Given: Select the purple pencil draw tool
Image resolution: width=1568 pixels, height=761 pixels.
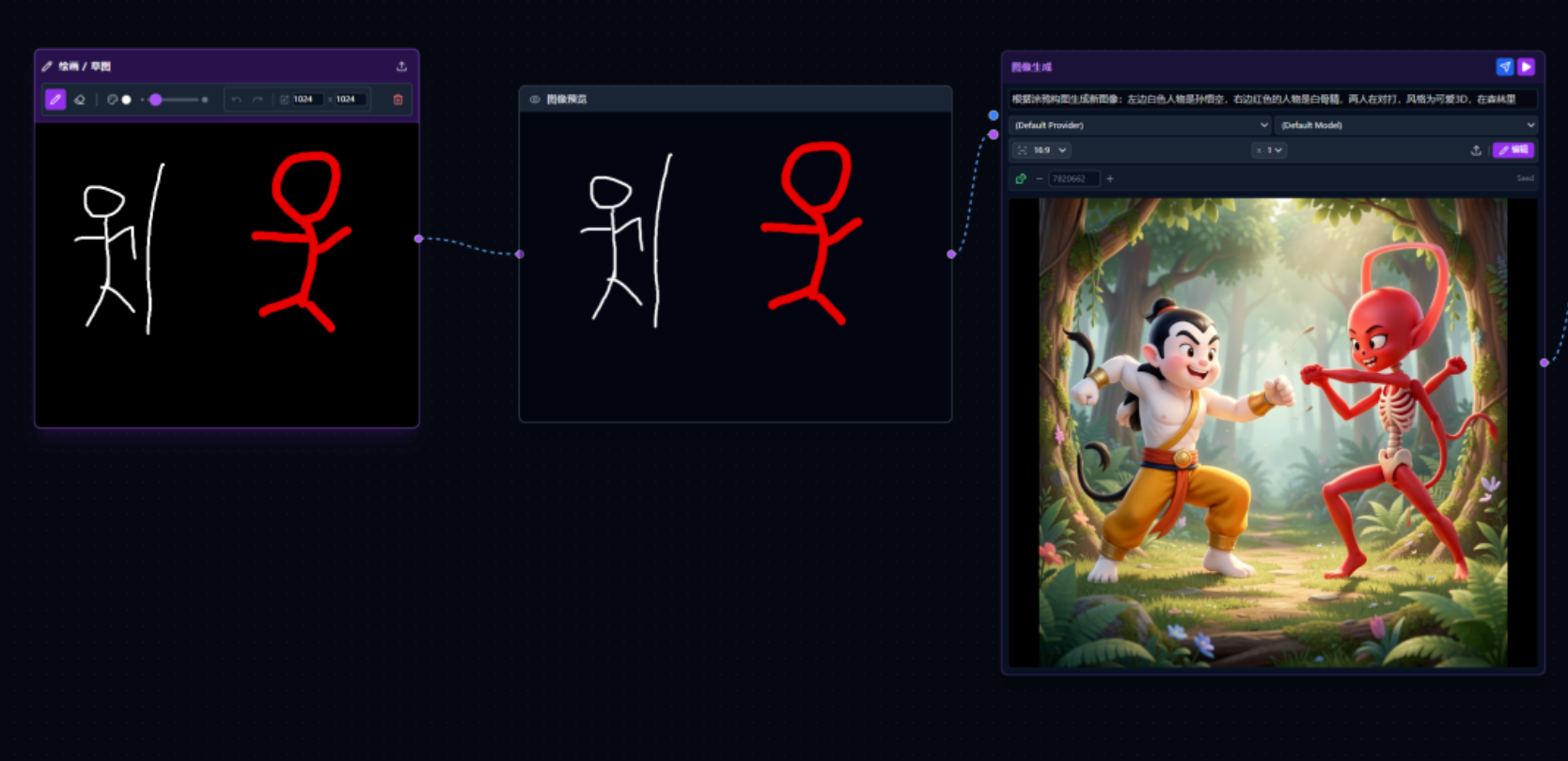Looking at the screenshot, I should coord(55,100).
